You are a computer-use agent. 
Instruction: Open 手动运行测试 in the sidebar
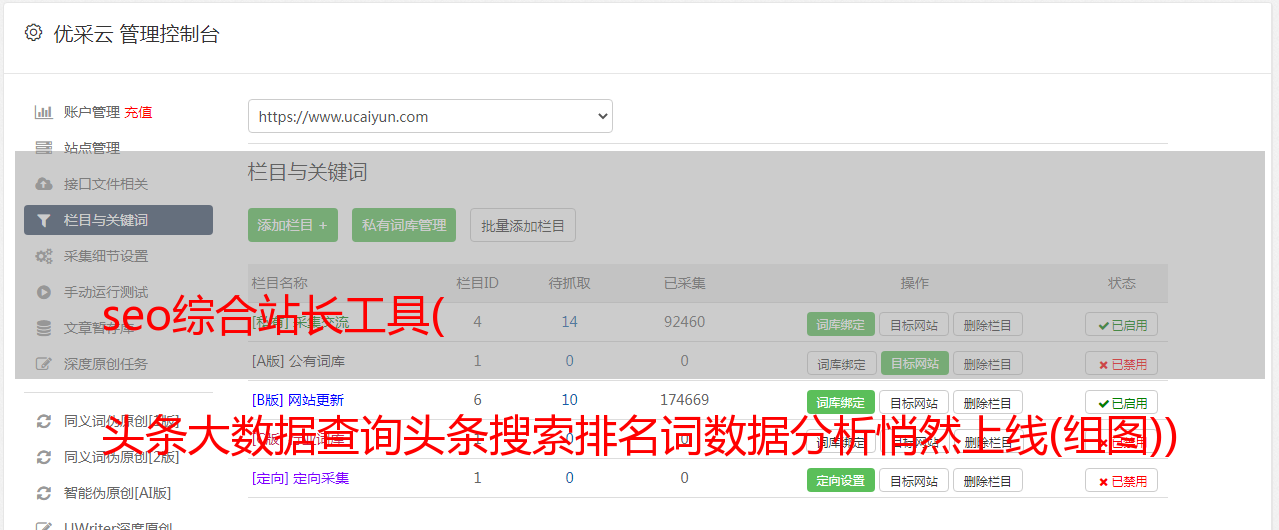(106, 292)
